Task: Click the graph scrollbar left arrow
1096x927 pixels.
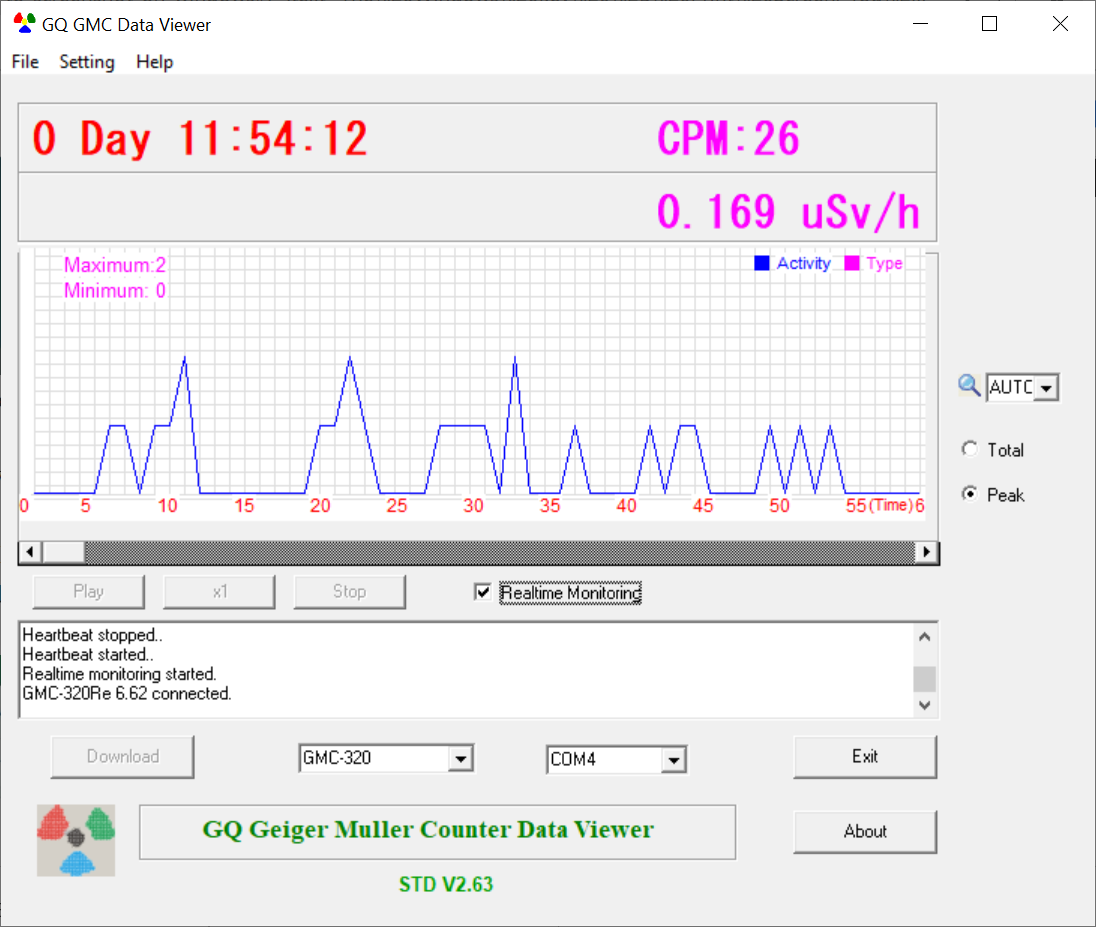Action: pos(30,552)
